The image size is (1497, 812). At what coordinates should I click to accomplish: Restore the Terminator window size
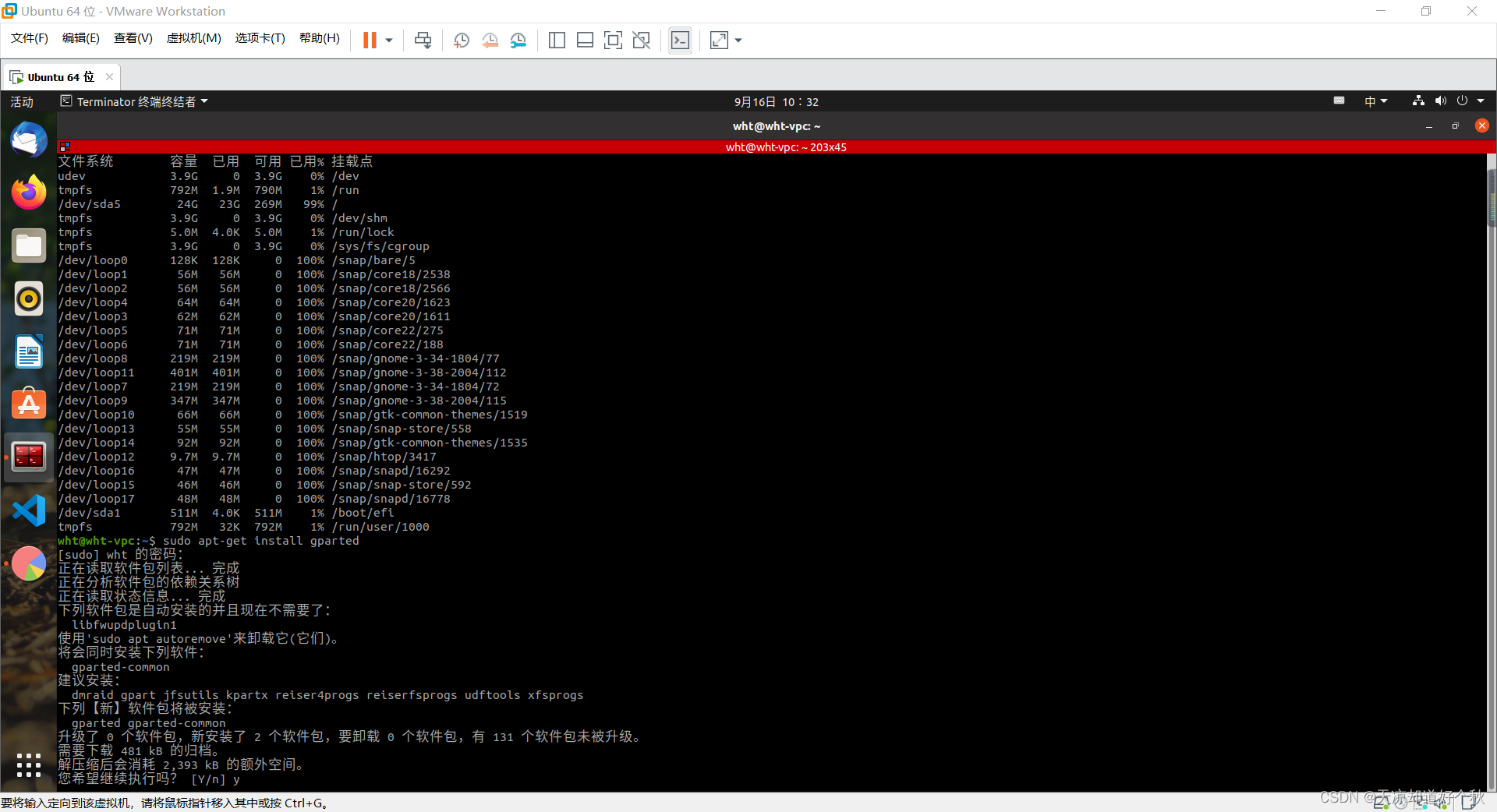click(x=1455, y=126)
